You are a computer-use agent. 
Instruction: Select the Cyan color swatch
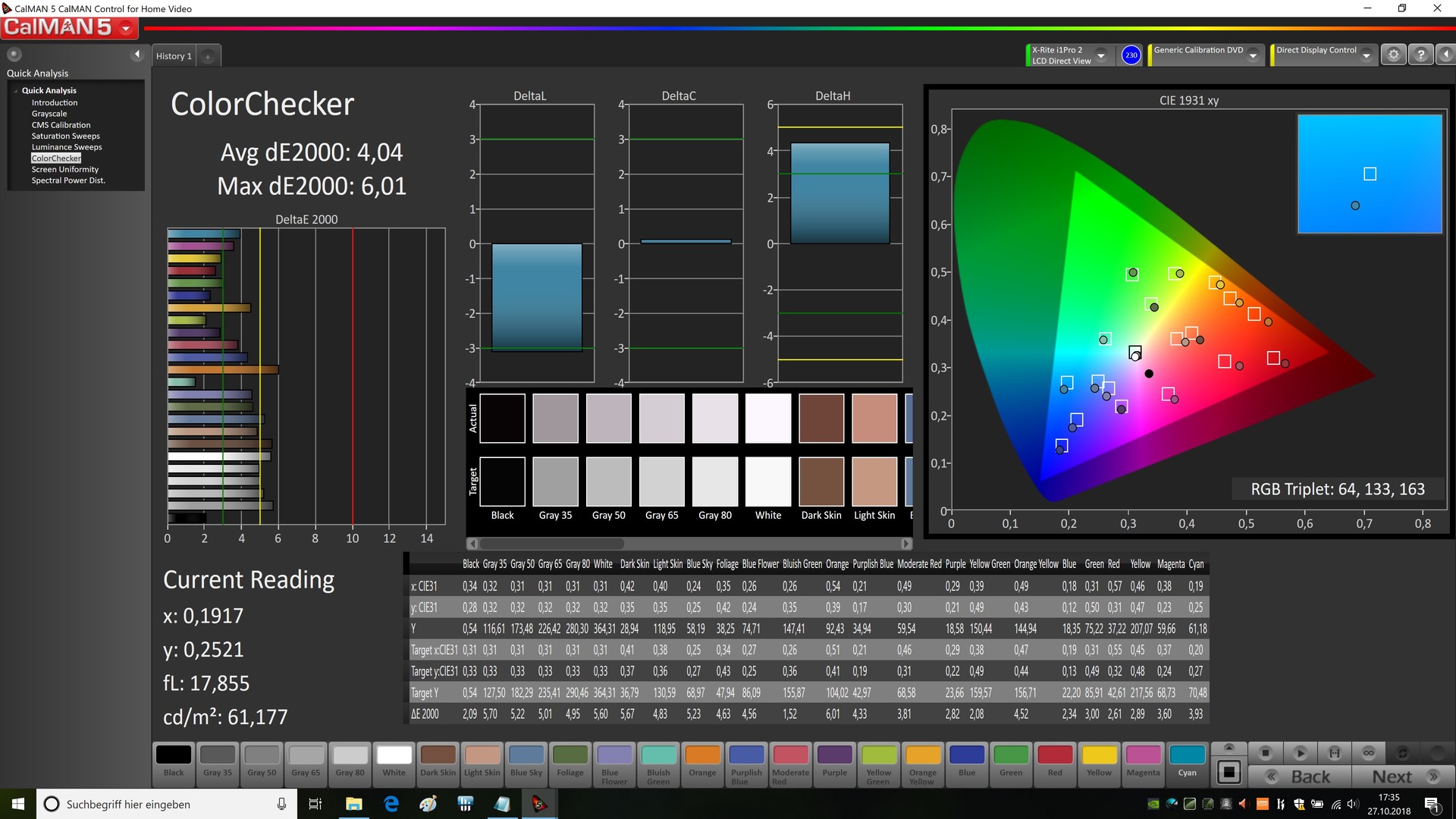(x=1187, y=761)
